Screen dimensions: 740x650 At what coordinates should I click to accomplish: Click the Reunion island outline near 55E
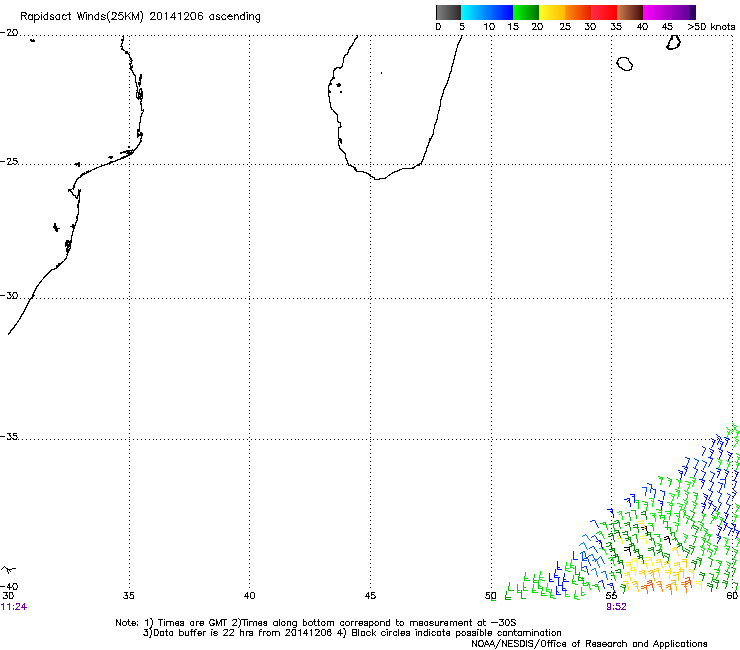pyautogui.click(x=624, y=64)
